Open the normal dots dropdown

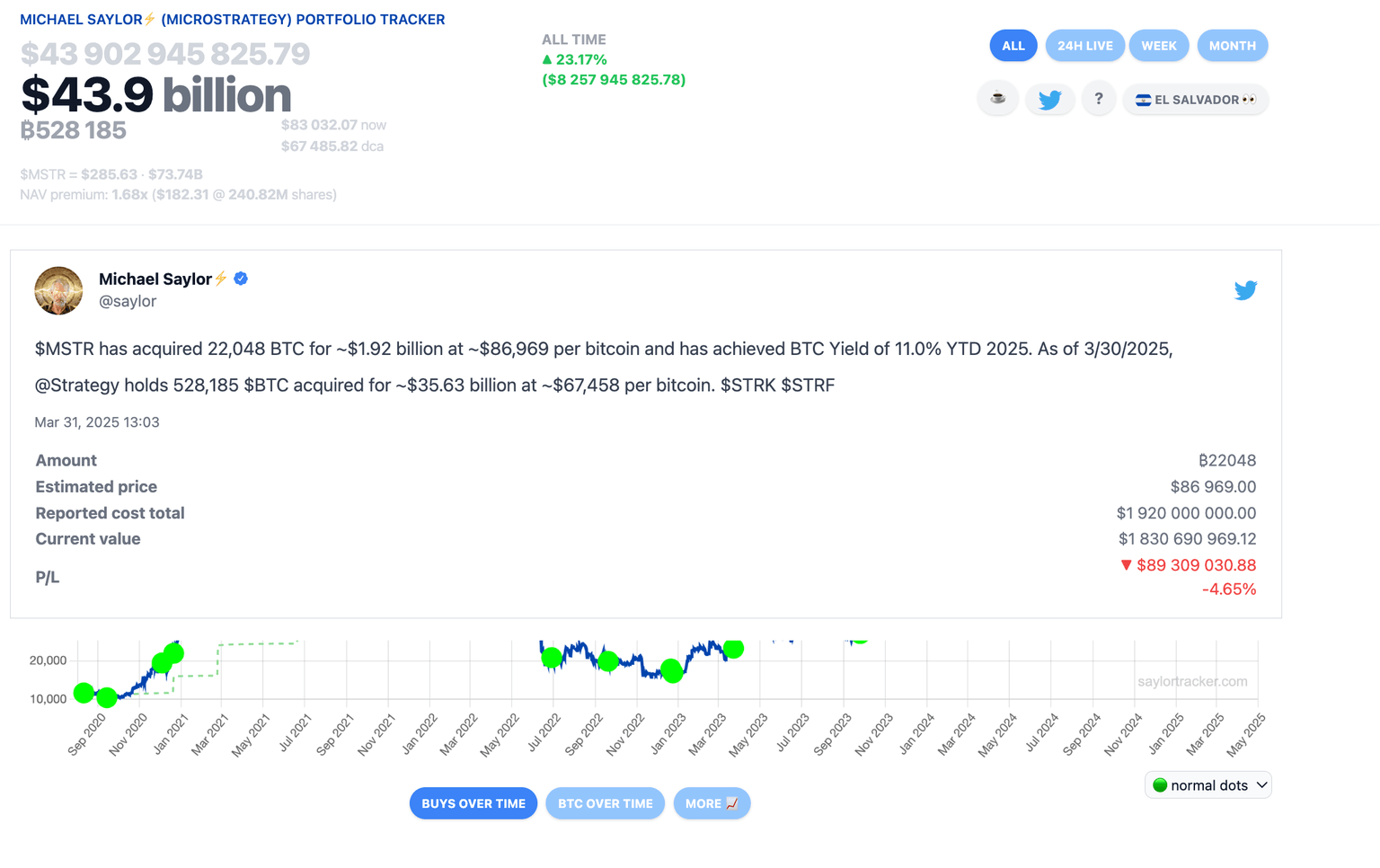(1207, 784)
